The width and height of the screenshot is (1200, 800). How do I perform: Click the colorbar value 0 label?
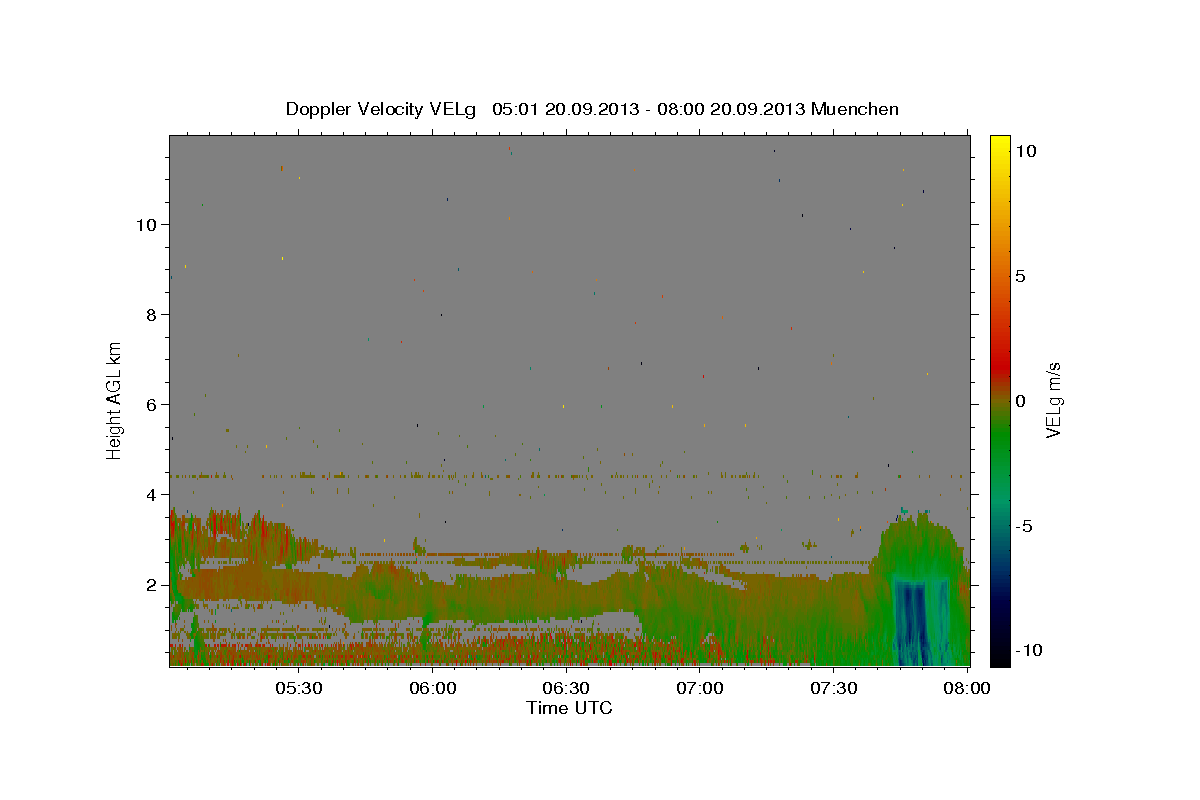click(1020, 401)
